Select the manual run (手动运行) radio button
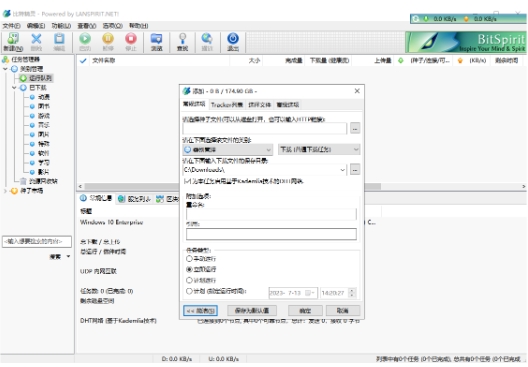 pos(189,259)
